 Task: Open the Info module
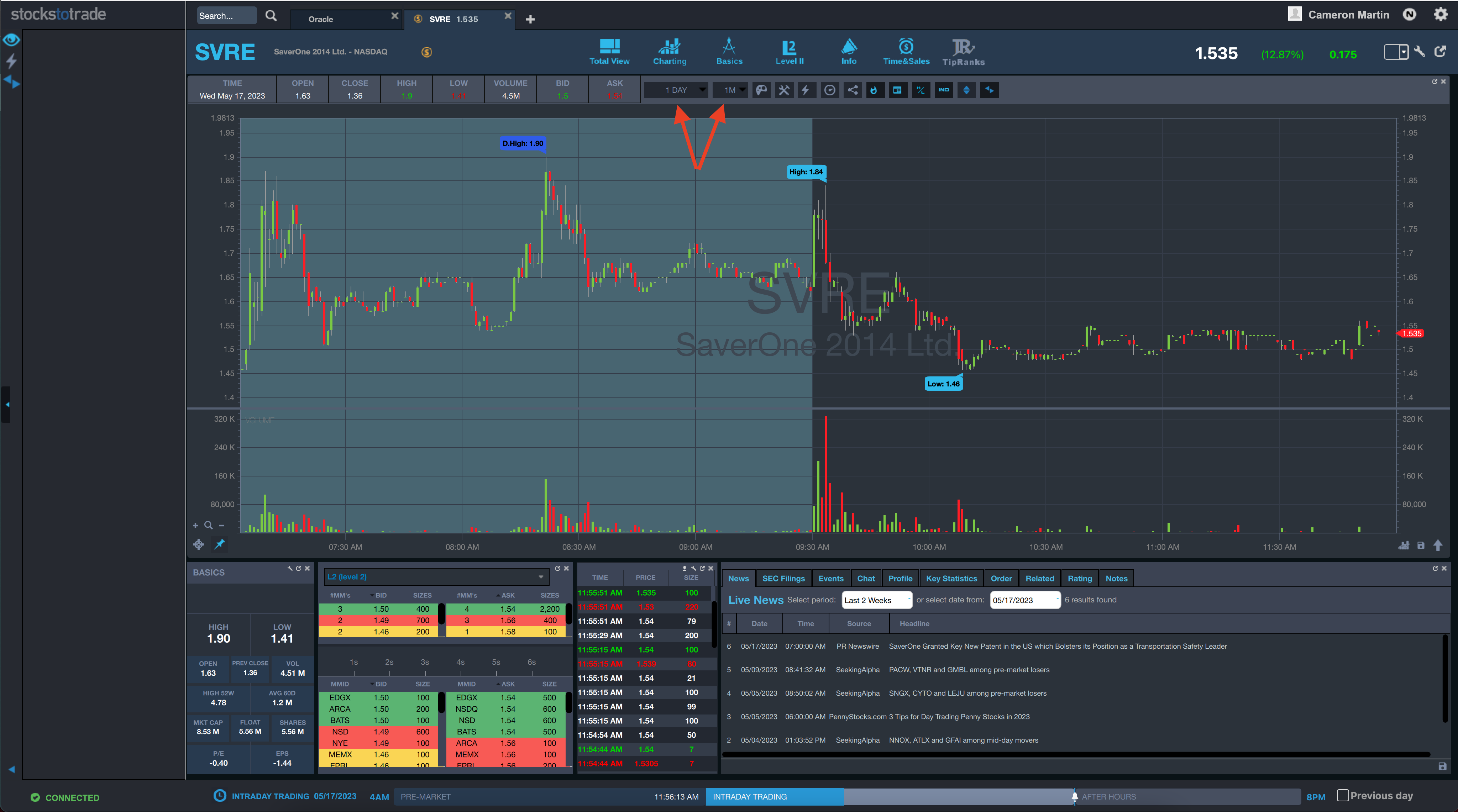tap(849, 52)
